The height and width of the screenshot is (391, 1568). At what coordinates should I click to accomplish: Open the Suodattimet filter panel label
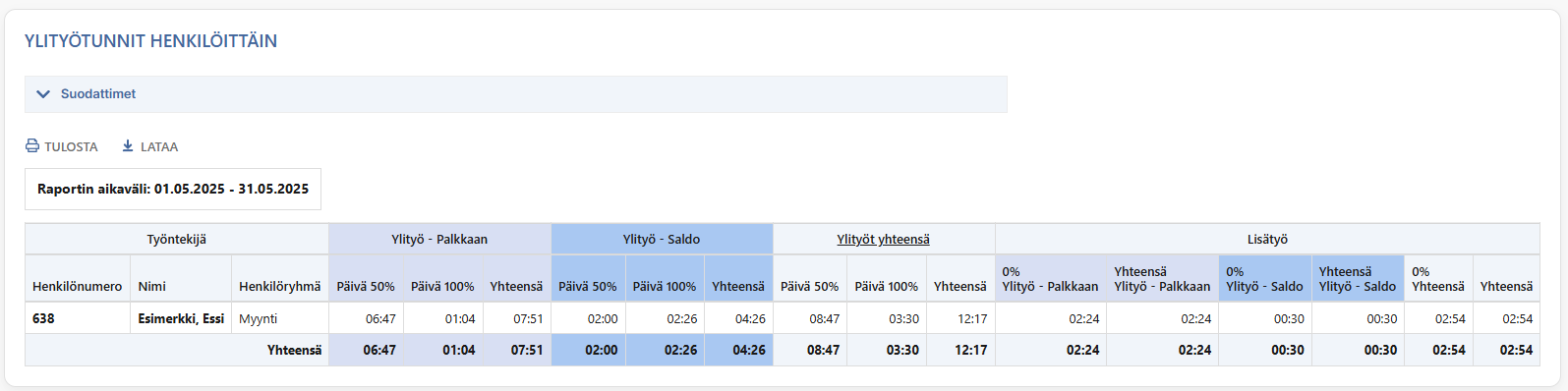point(98,94)
